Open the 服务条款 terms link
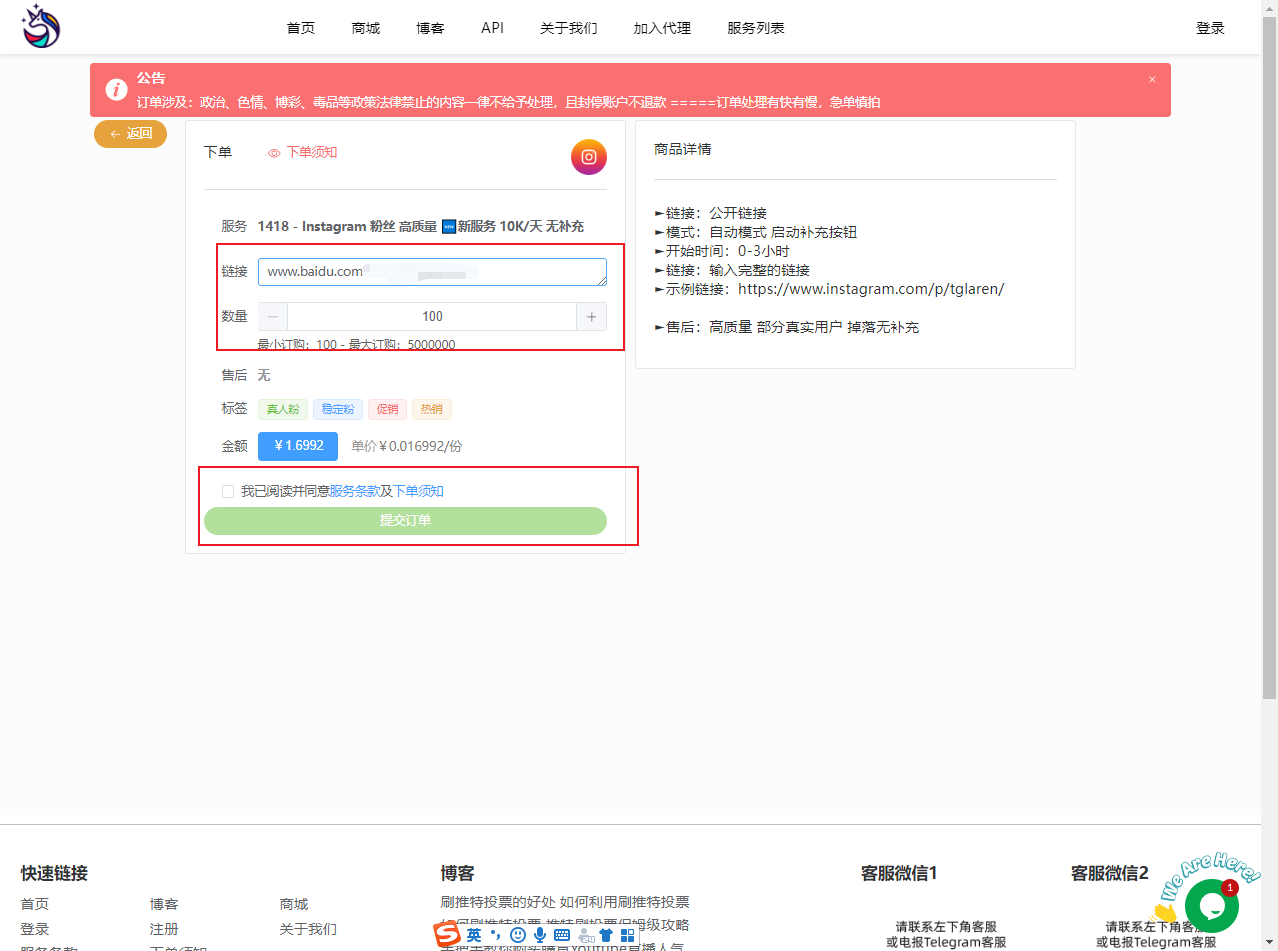 (x=354, y=491)
